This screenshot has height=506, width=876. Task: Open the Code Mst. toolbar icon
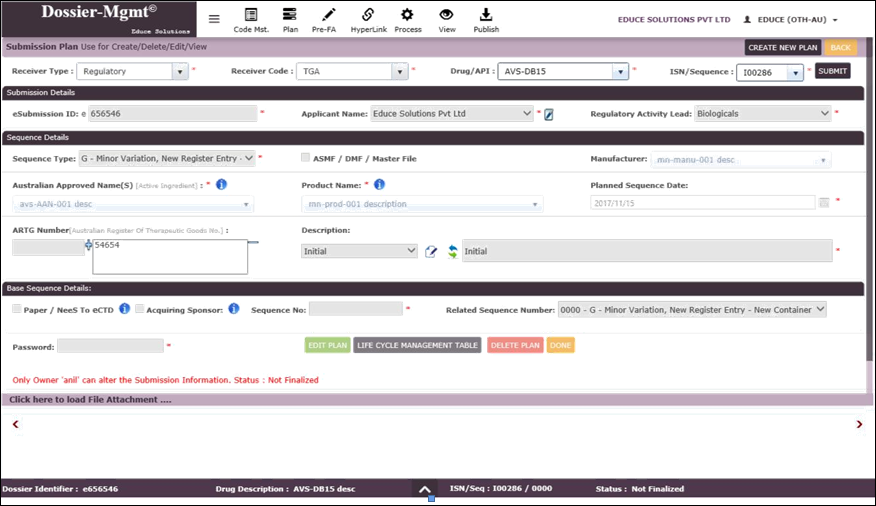(250, 15)
